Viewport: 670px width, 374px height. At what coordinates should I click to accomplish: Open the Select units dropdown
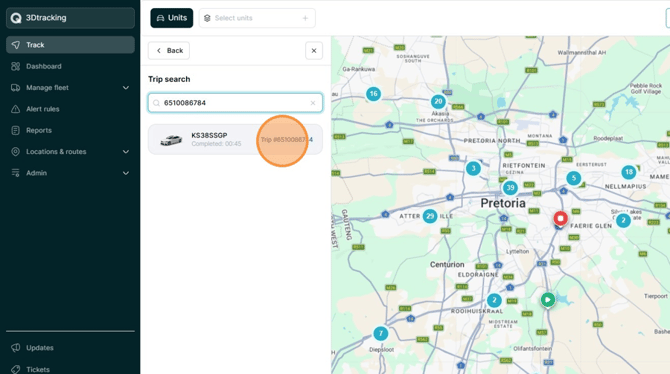tap(257, 18)
